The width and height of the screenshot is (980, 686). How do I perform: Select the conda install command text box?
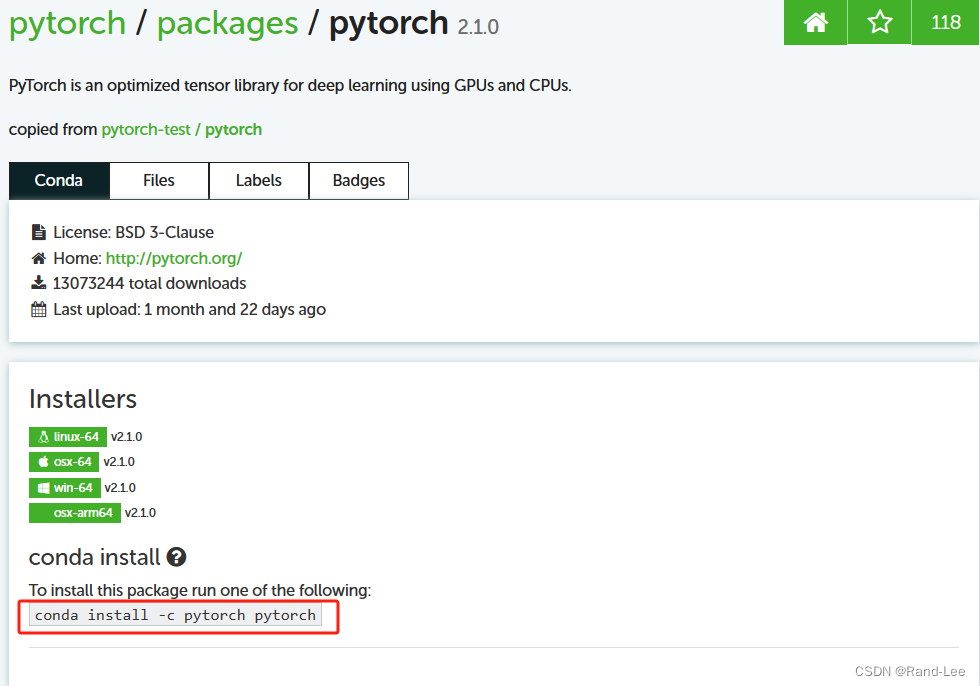tap(175, 615)
